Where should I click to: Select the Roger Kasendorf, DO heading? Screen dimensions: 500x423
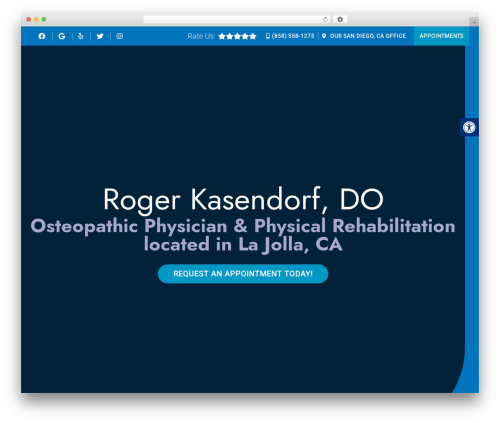pos(243,200)
